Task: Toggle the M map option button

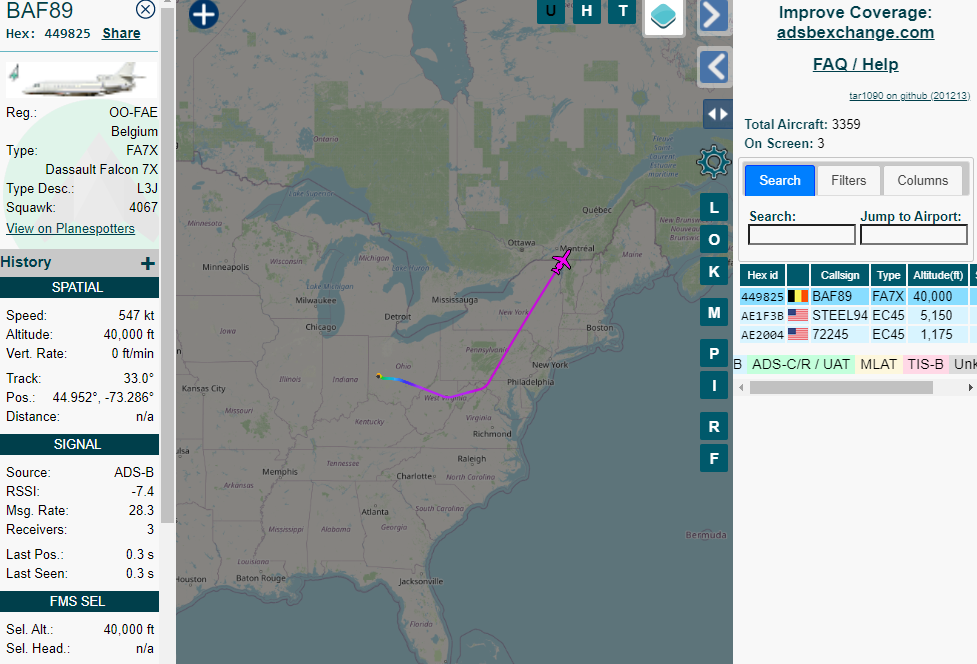Action: click(714, 313)
